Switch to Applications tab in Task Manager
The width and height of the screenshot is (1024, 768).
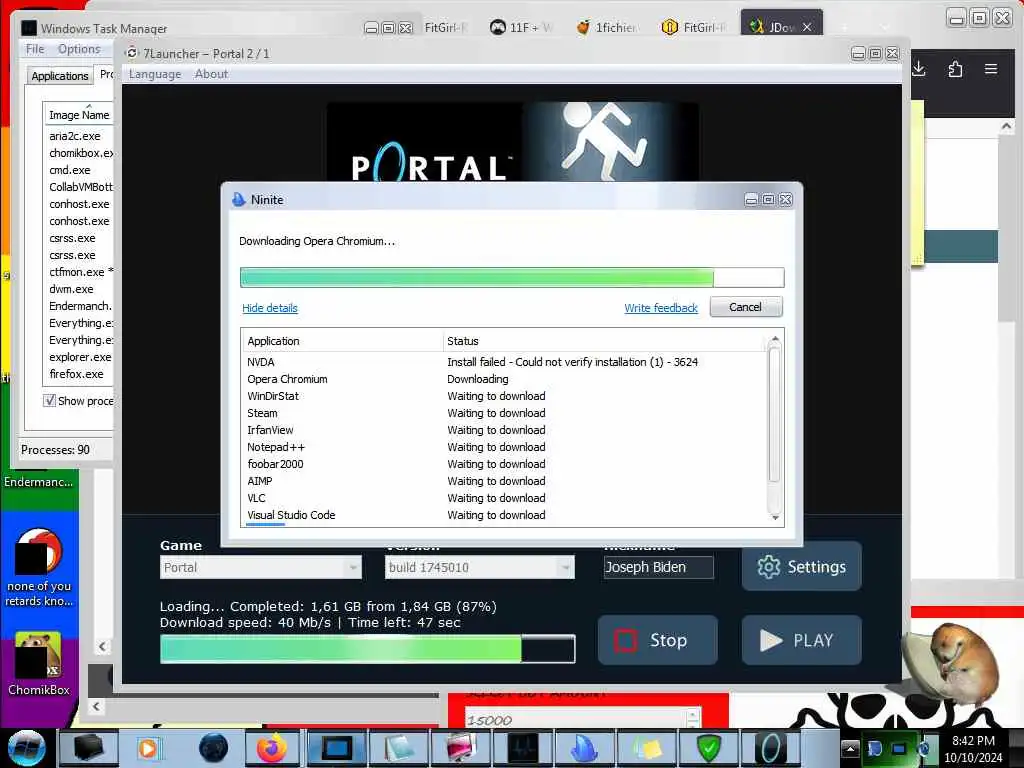(59, 76)
